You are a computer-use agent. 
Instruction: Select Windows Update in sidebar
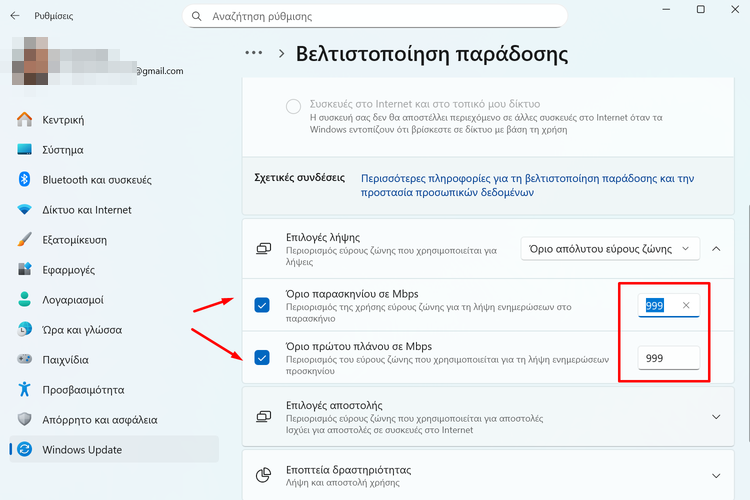[82, 449]
